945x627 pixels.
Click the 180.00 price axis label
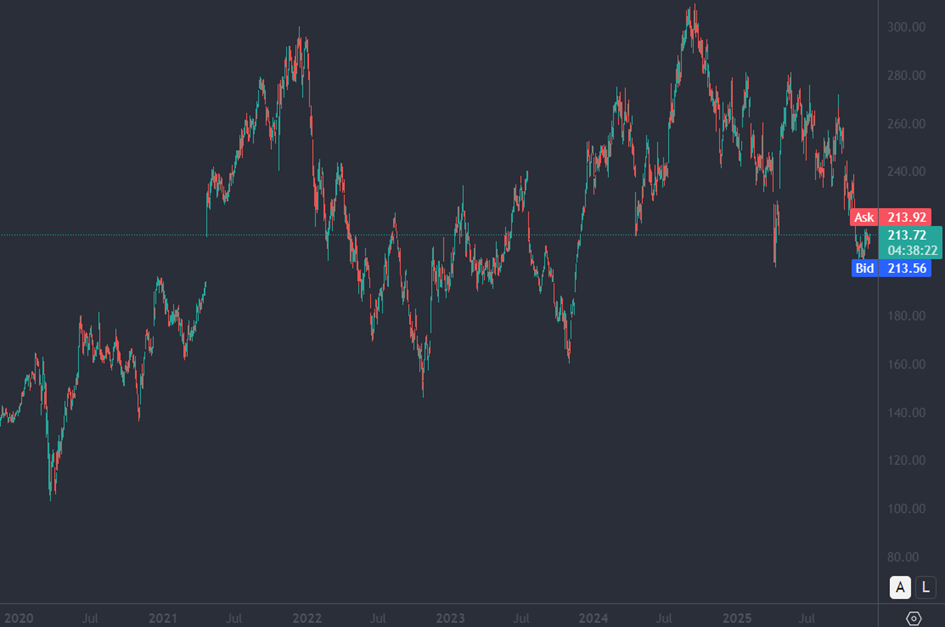pyautogui.click(x=906, y=316)
